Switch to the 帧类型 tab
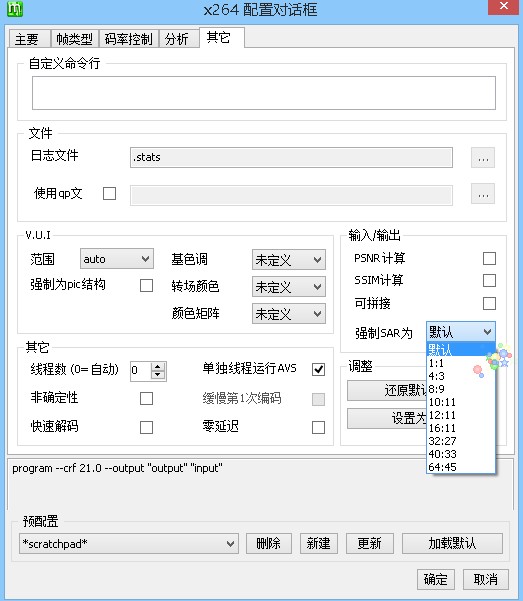Screen dimensions: 523x601 74,39
